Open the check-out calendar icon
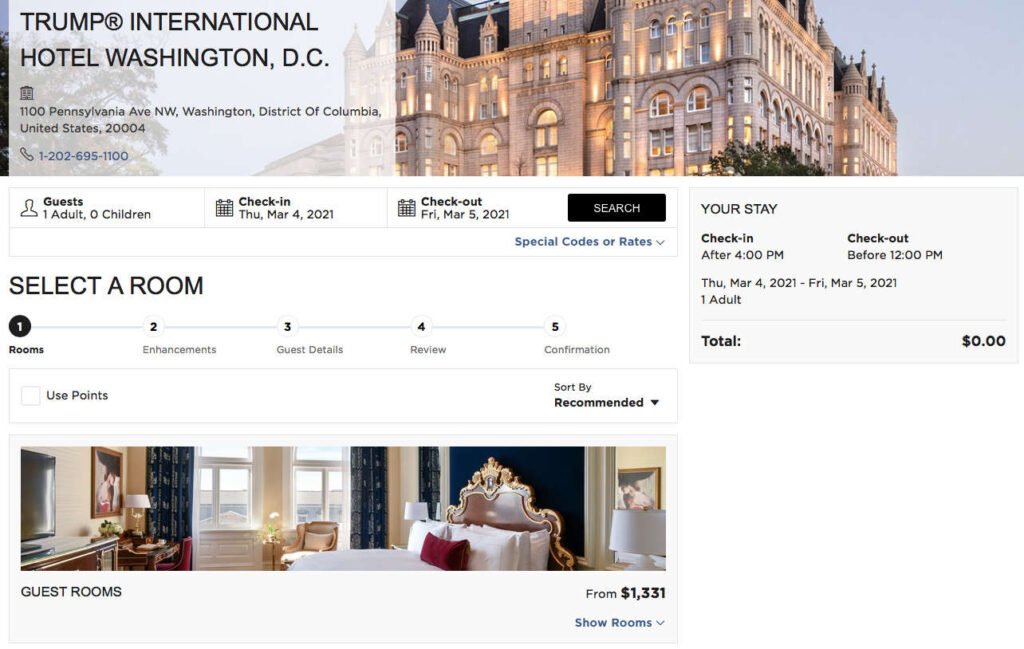Viewport: 1024px width, 649px height. click(x=406, y=208)
